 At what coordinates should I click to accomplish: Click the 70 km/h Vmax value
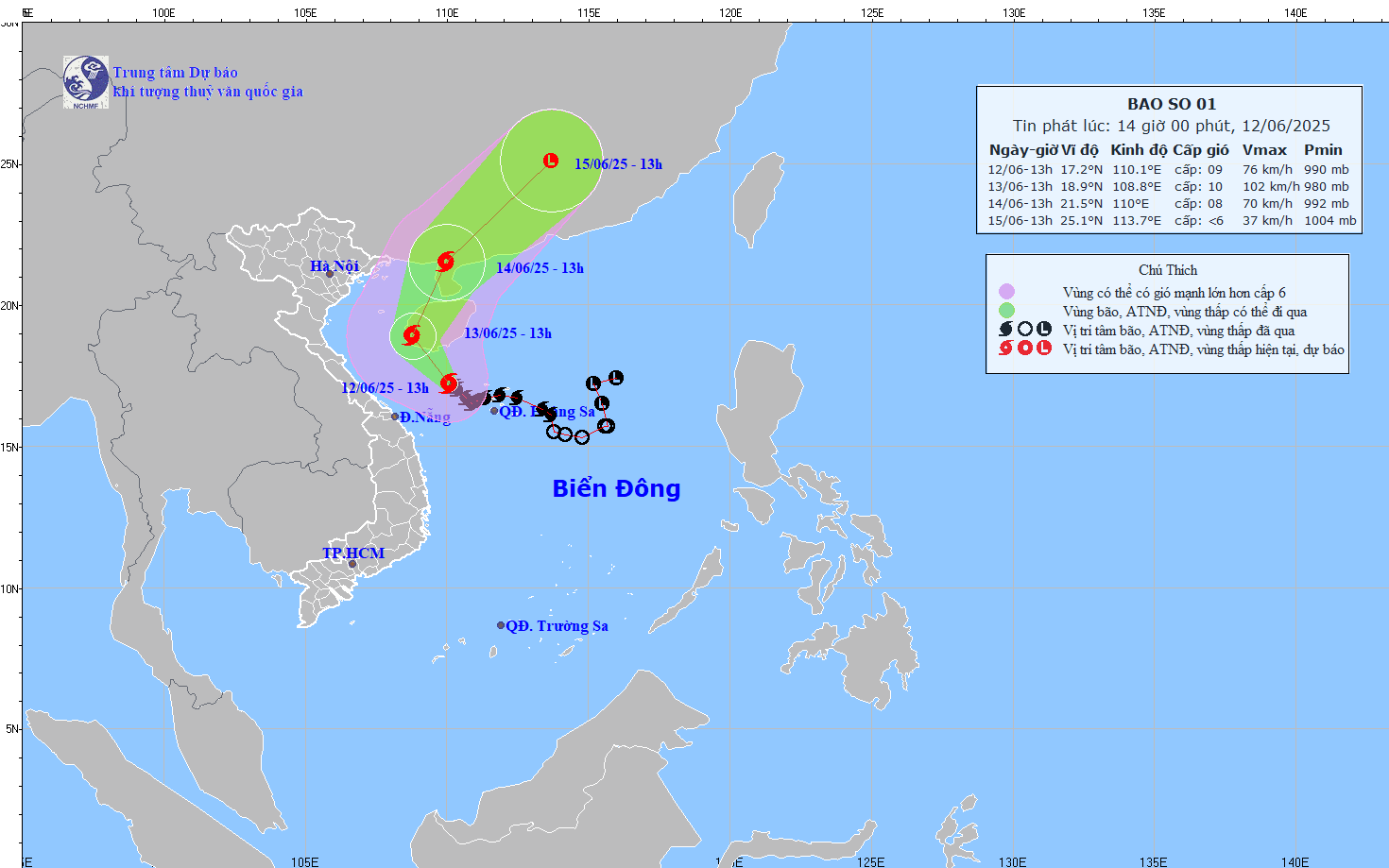1267,204
